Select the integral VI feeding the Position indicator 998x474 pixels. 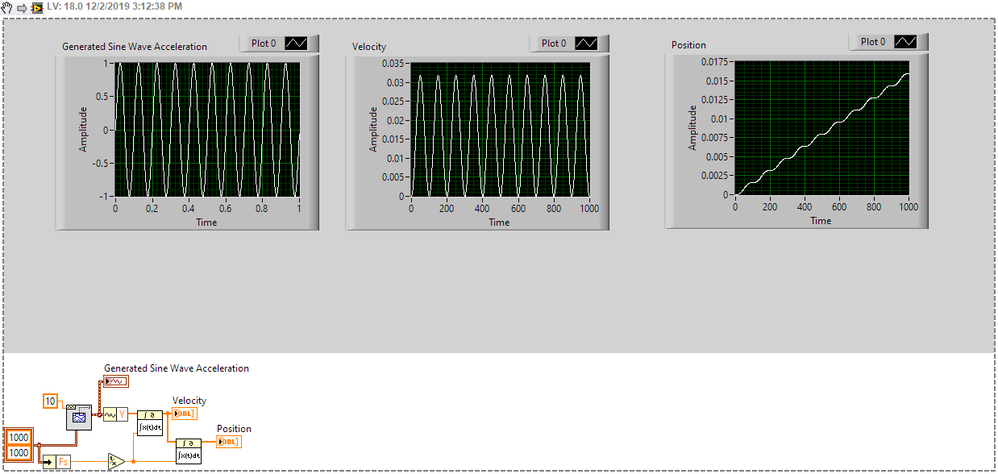(x=188, y=450)
